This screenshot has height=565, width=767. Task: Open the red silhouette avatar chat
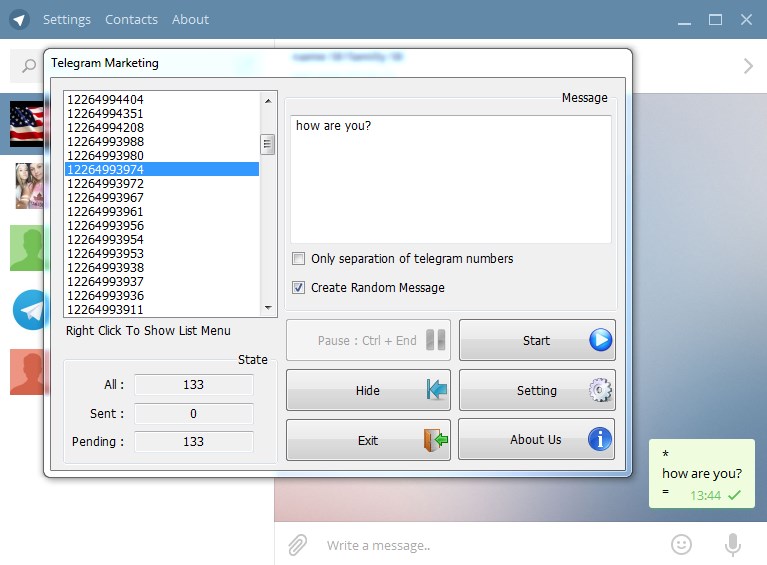point(27,372)
